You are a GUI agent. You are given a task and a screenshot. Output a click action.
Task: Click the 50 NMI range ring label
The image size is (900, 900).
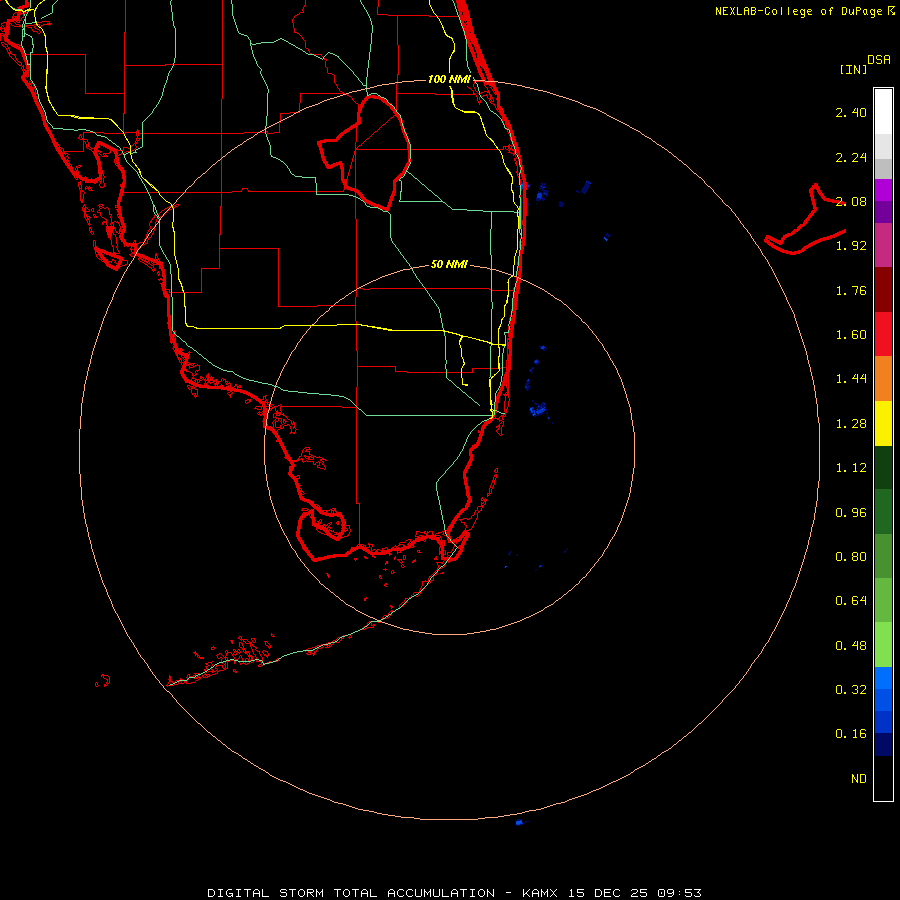tap(449, 264)
